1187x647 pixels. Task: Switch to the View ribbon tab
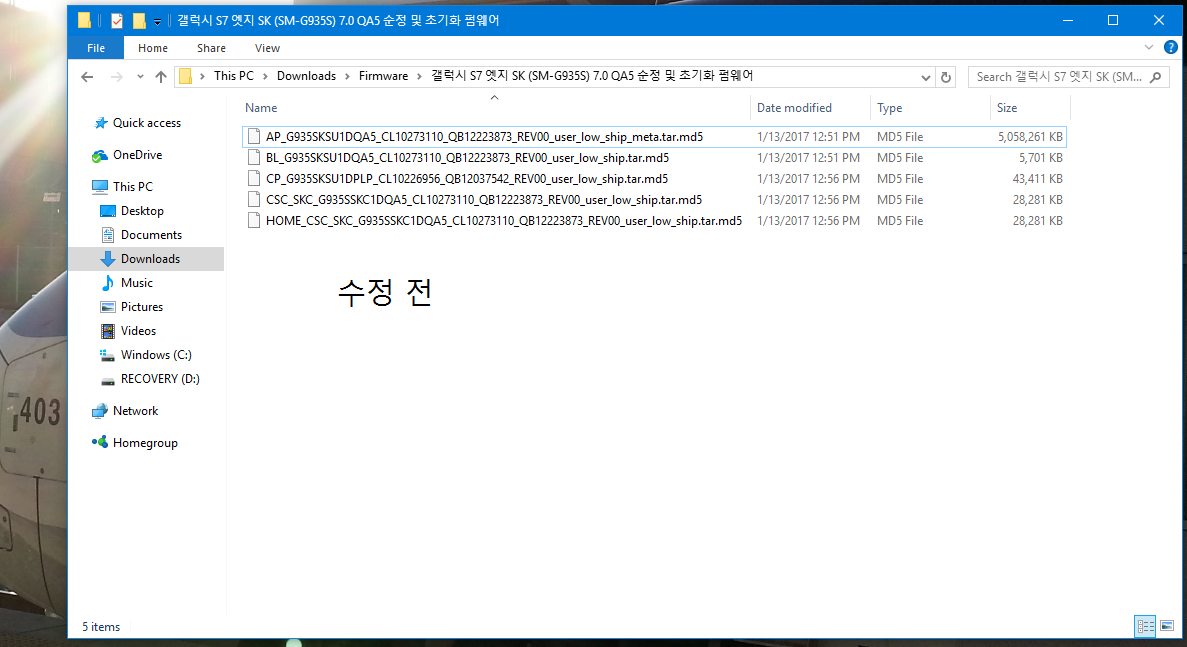[267, 48]
